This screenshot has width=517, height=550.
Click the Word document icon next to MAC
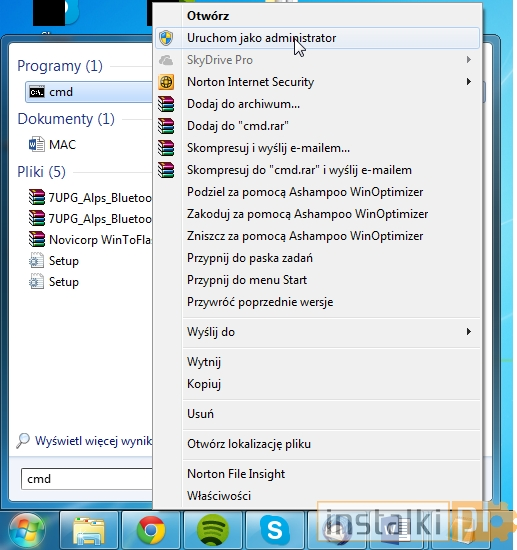[x=36, y=145]
